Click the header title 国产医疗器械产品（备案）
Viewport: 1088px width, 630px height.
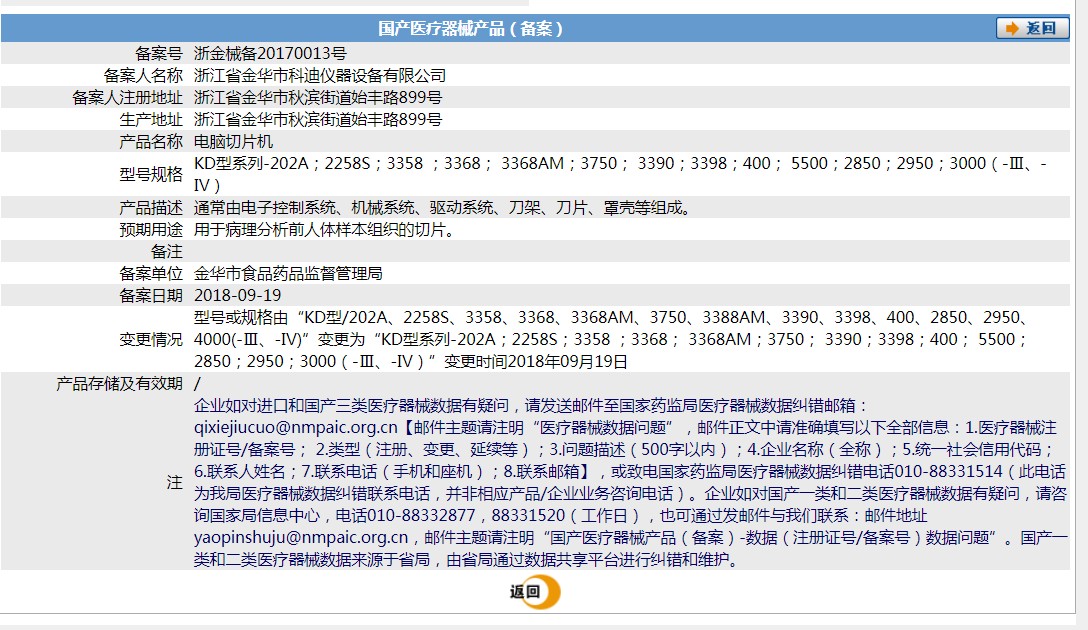click(x=470, y=28)
